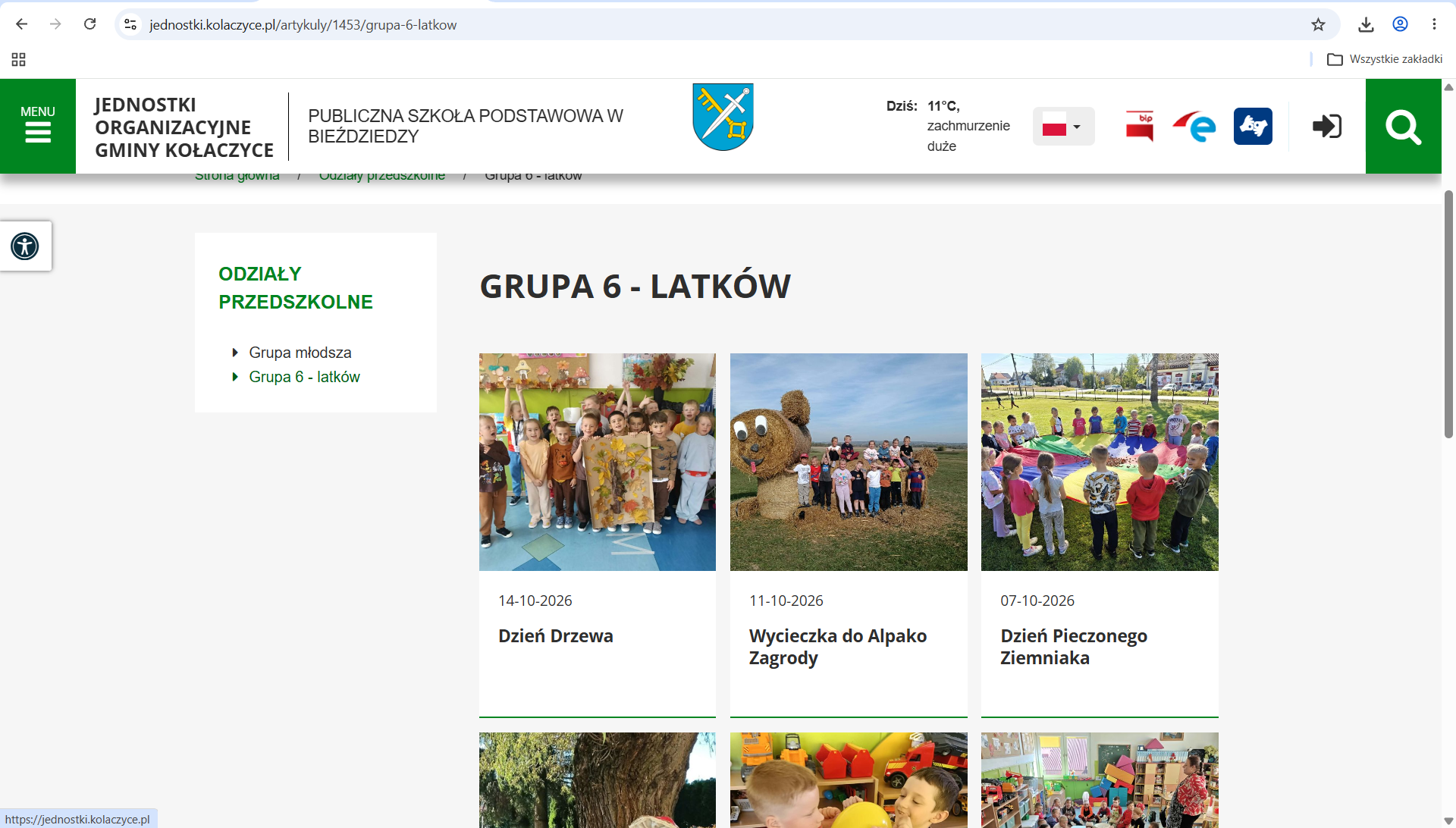This screenshot has height=828, width=1456.
Task: Click the date 14-10-2026
Action: click(x=535, y=601)
